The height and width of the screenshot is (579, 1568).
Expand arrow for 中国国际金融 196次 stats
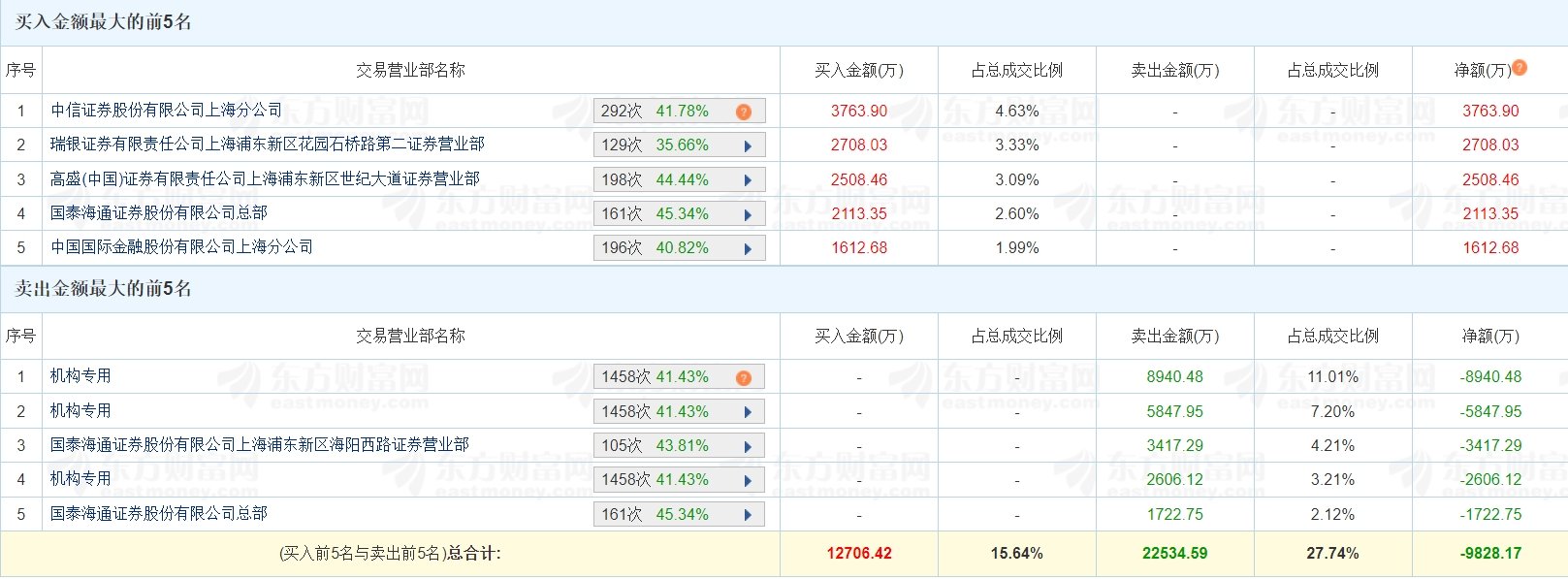coord(748,249)
